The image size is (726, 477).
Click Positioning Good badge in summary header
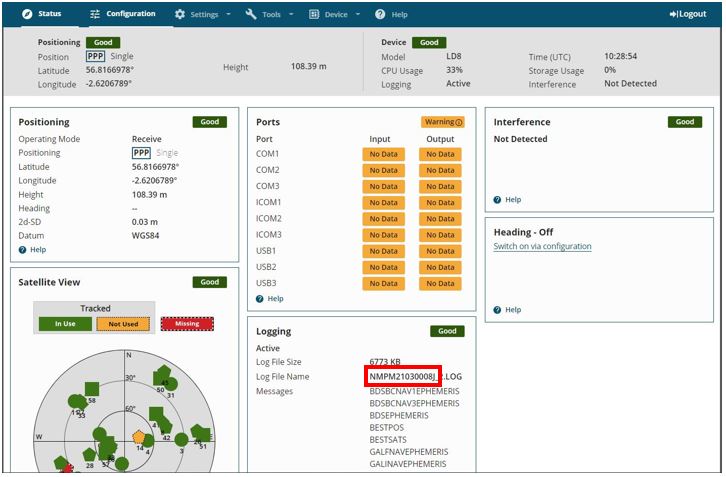point(103,43)
